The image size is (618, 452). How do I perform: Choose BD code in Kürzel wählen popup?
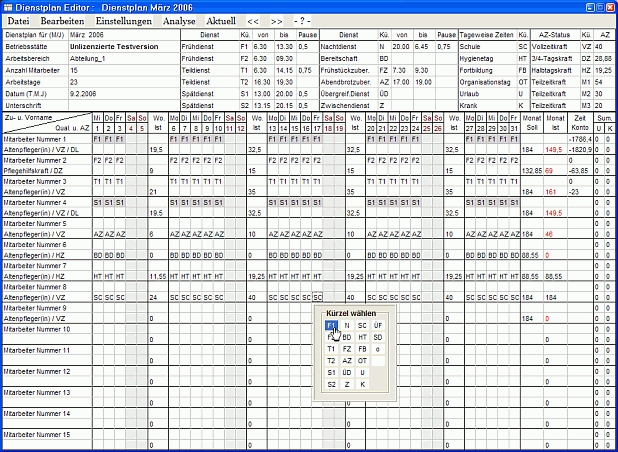click(x=347, y=337)
